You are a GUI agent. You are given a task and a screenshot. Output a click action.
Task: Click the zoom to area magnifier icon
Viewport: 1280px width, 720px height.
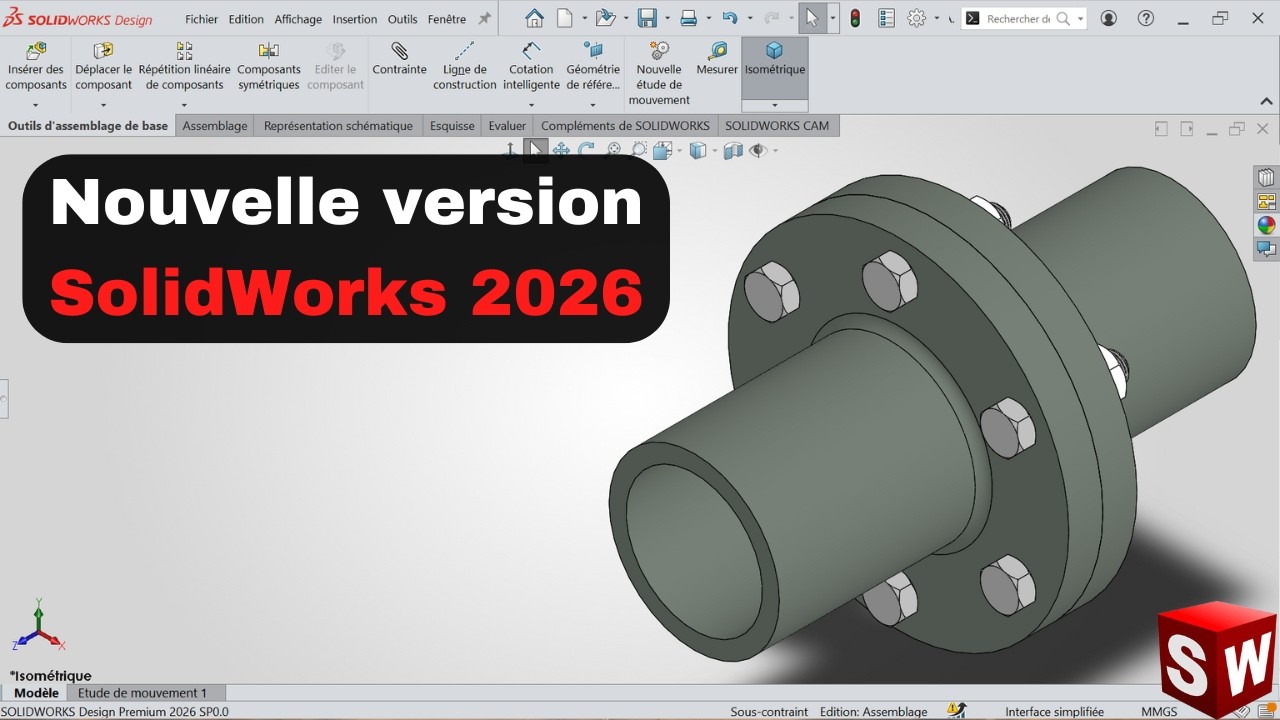tap(638, 150)
